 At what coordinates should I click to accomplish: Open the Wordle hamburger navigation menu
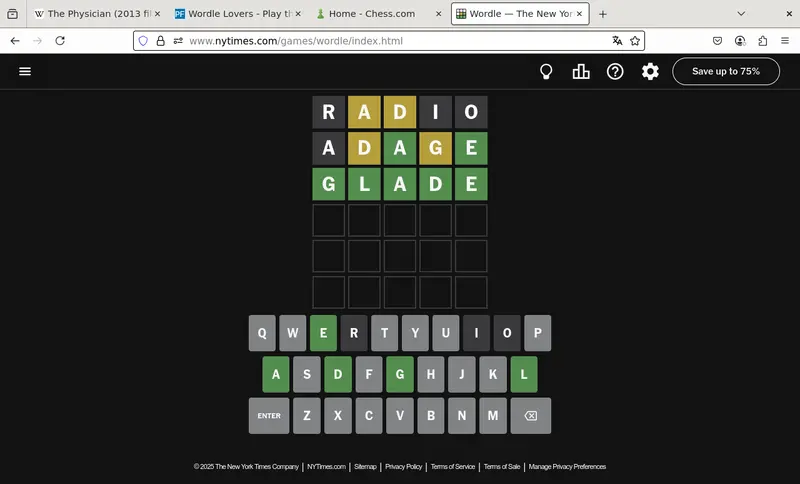point(25,71)
